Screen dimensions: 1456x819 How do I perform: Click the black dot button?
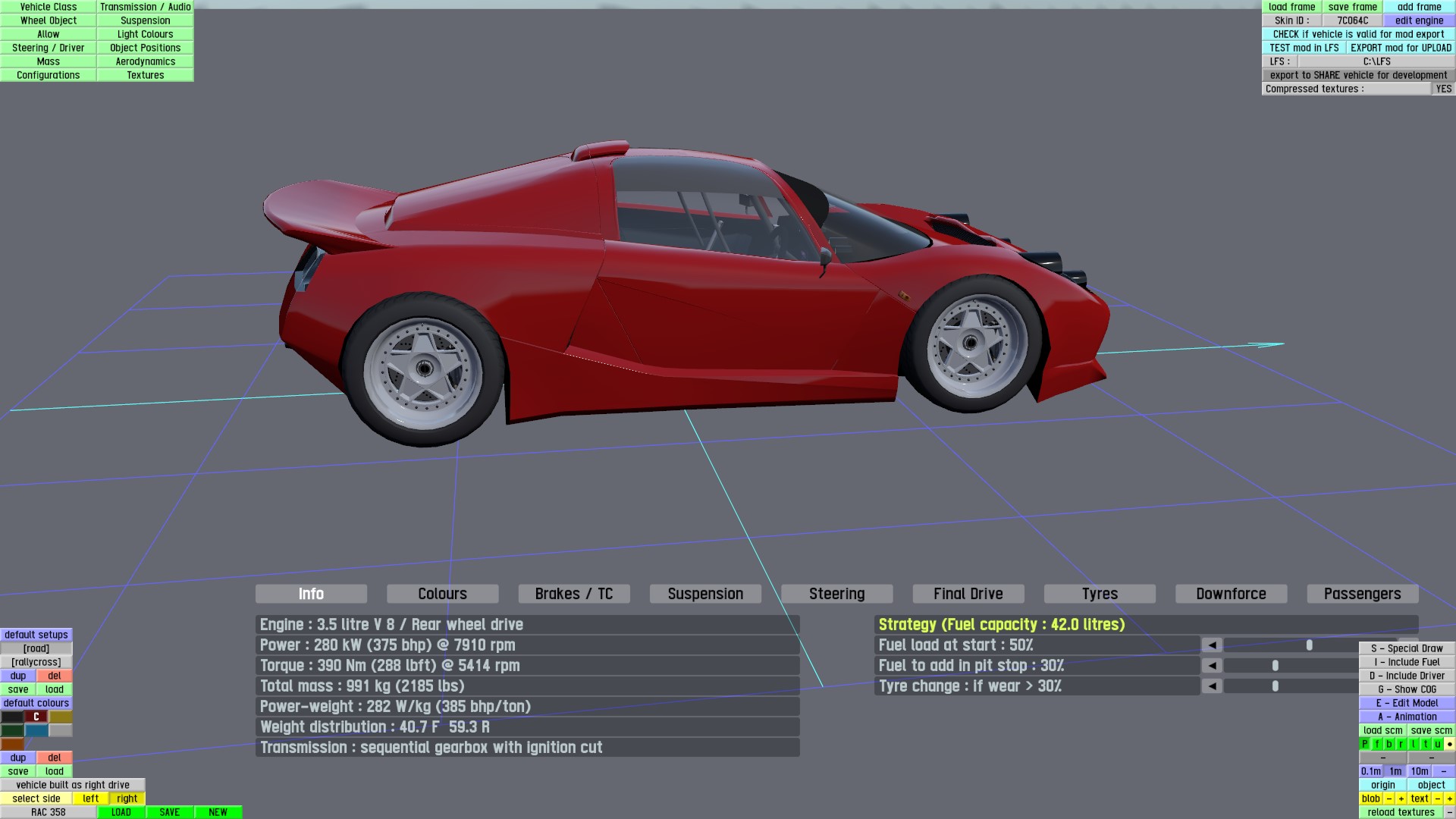click(1449, 744)
